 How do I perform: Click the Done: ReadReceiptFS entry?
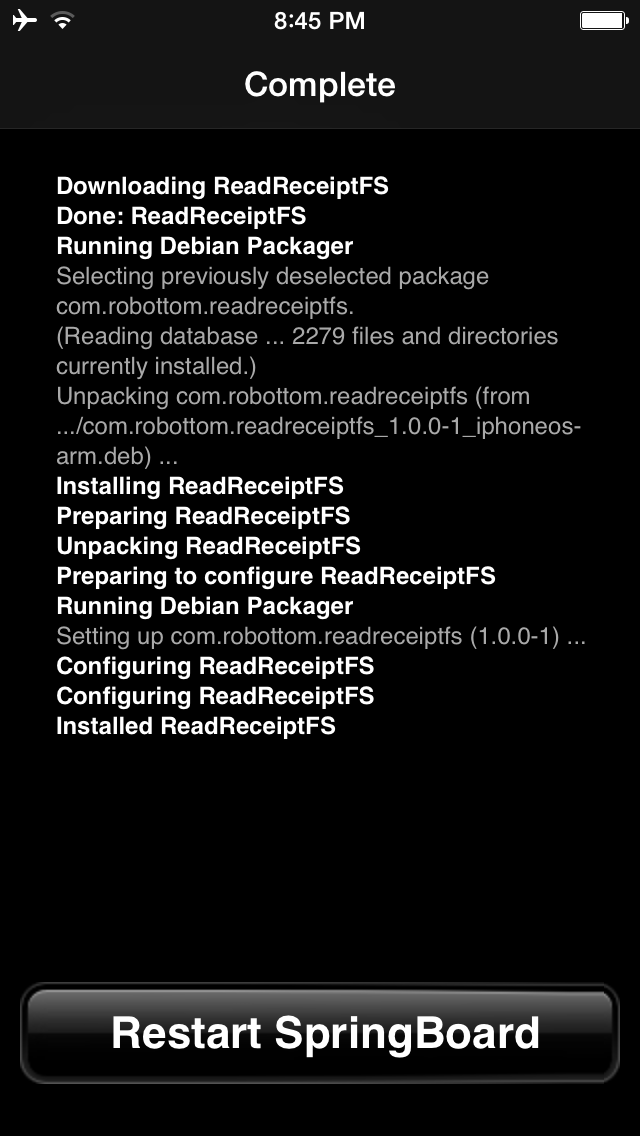tap(181, 216)
